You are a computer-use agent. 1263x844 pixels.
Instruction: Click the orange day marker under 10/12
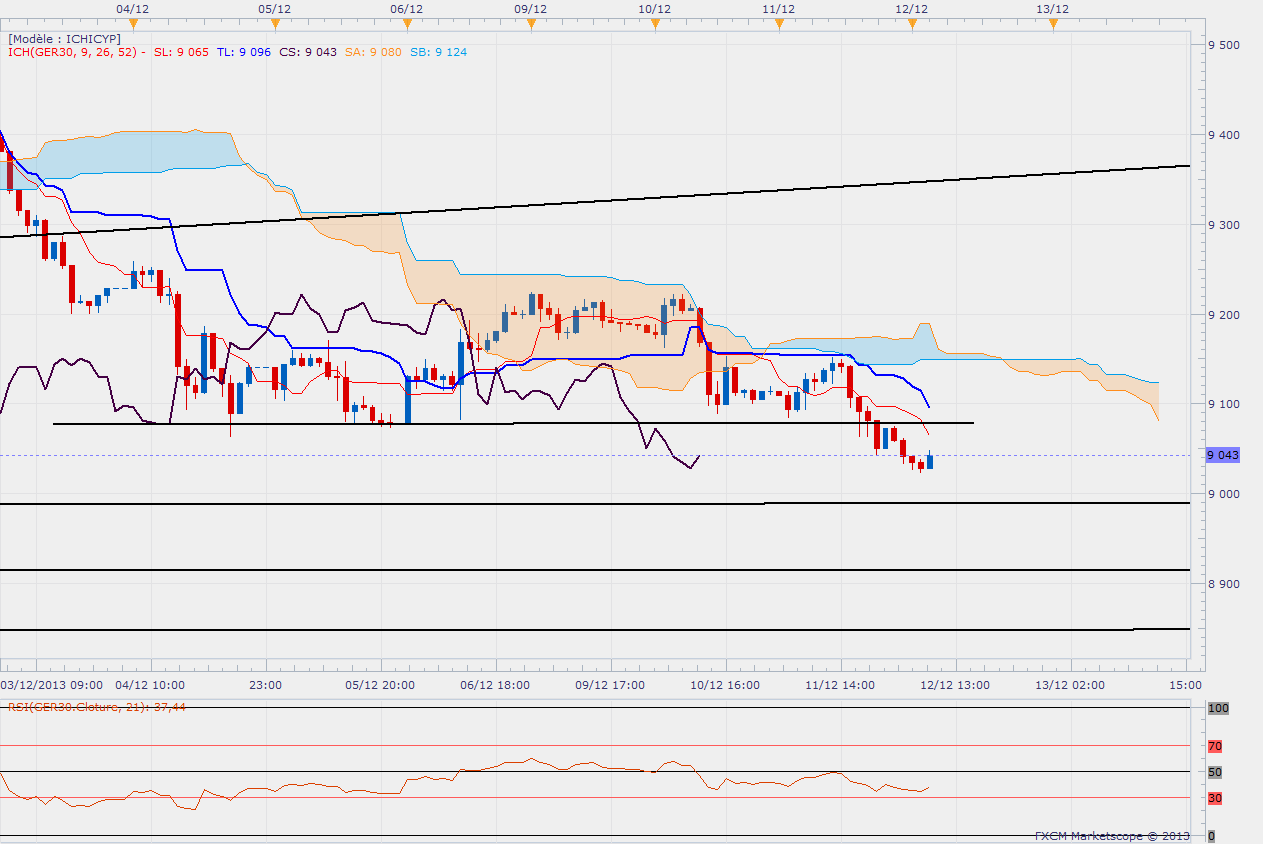654,26
